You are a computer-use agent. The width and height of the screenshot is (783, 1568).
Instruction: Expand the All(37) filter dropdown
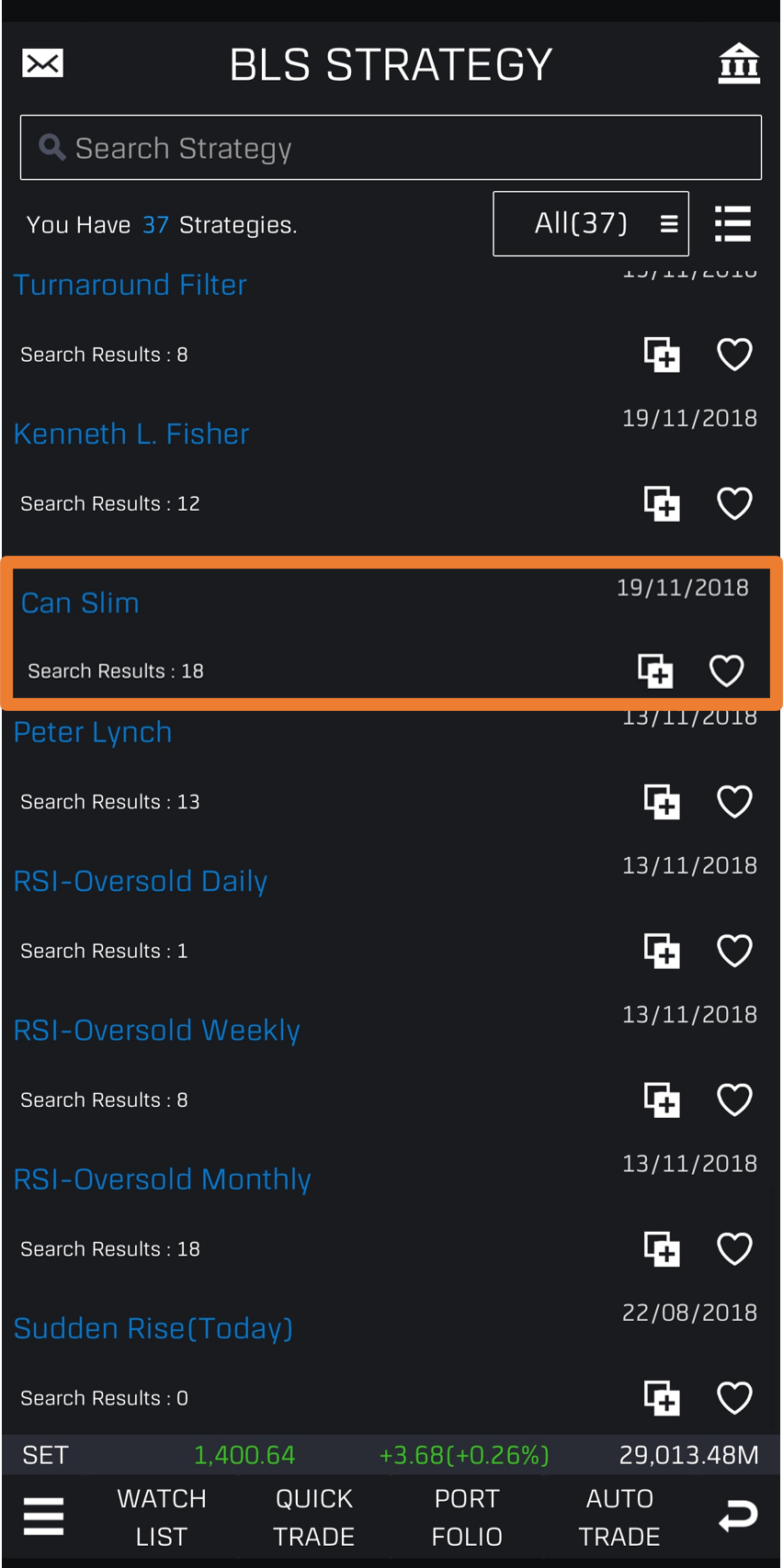tap(591, 223)
